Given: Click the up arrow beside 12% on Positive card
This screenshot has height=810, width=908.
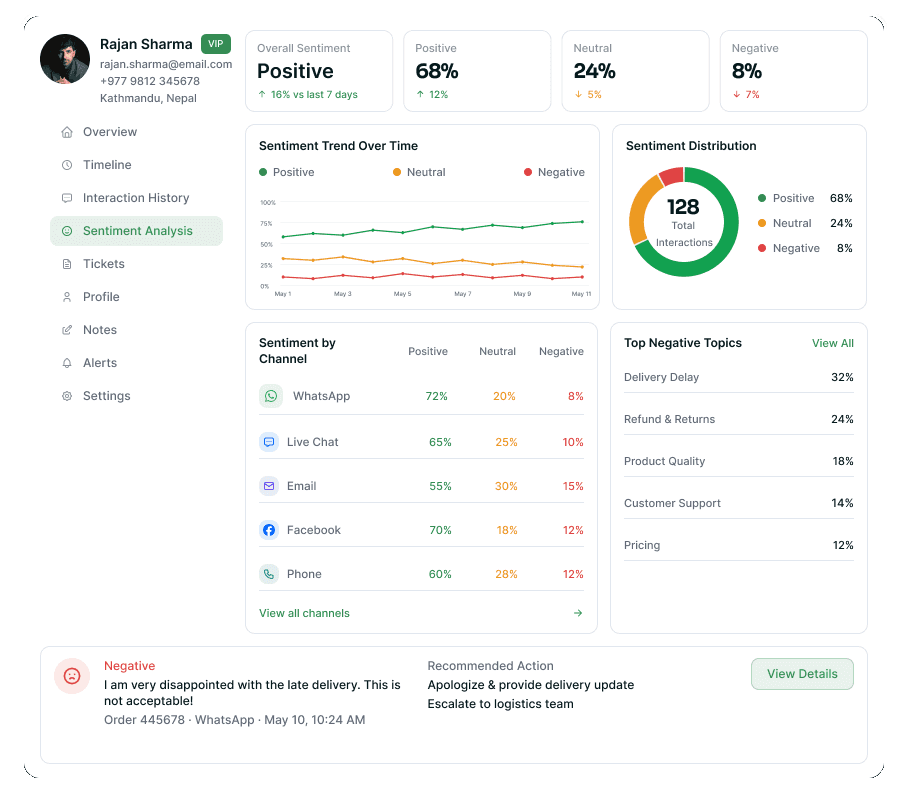Looking at the screenshot, I should click(420, 94).
